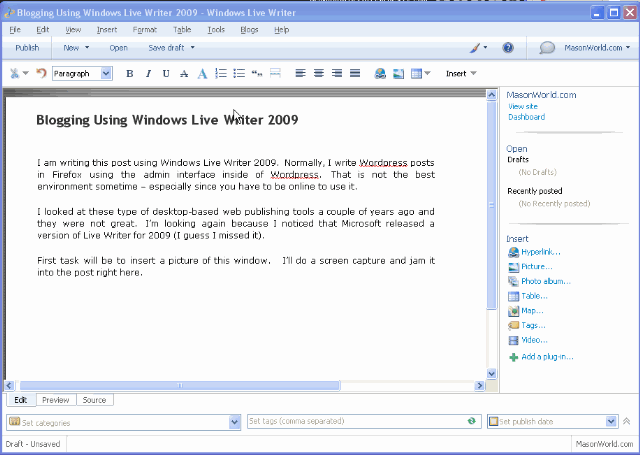
Task: Center align text
Action: coord(319,73)
